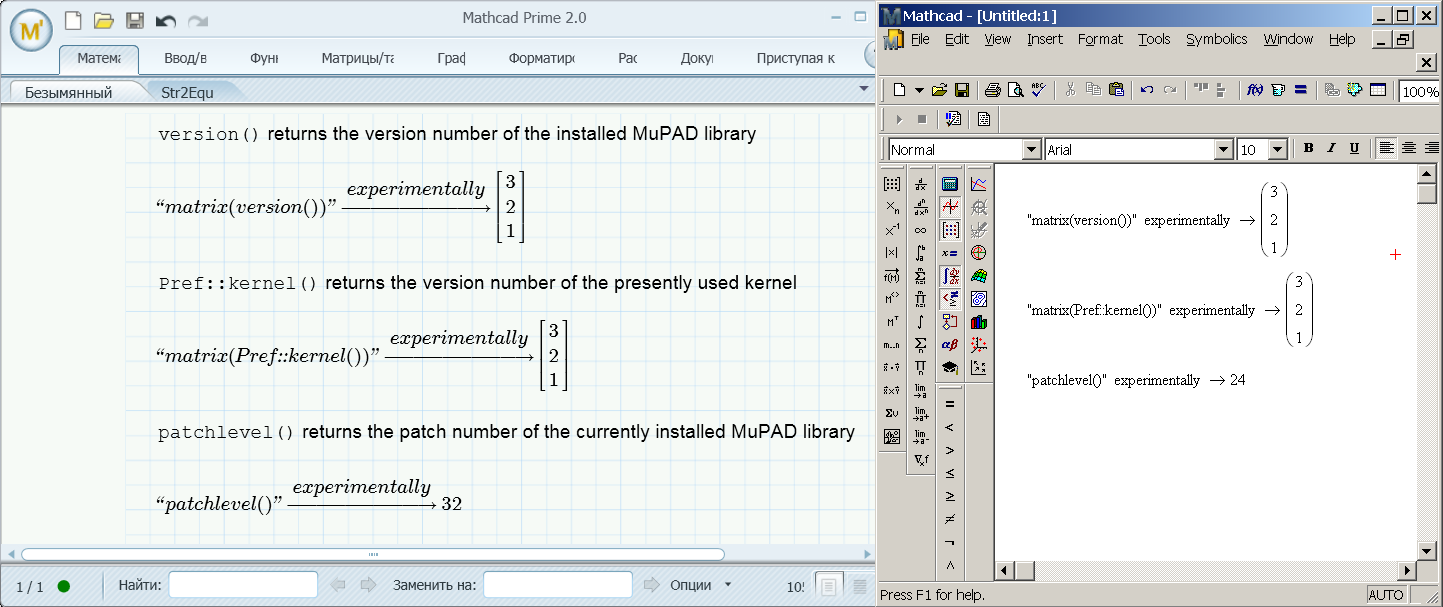
Task: Toggle Italic text formatting
Action: 1331,148
